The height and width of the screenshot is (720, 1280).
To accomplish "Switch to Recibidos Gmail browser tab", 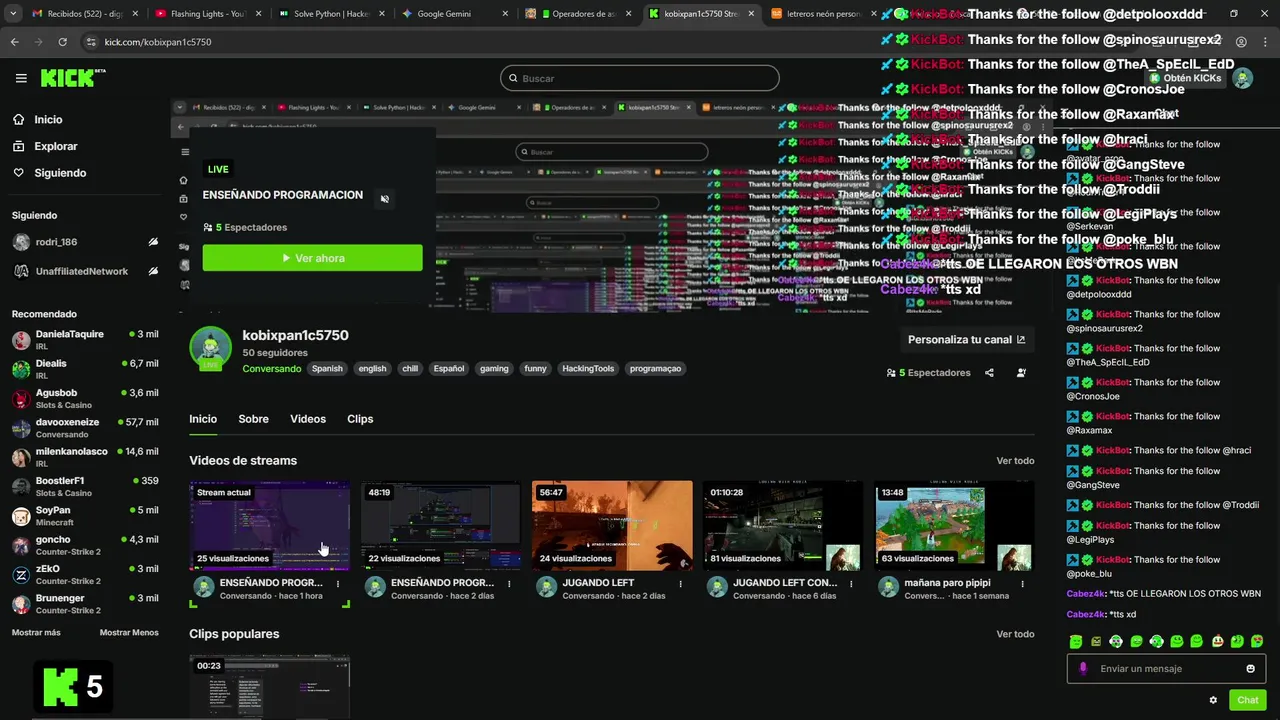I will [x=84, y=14].
